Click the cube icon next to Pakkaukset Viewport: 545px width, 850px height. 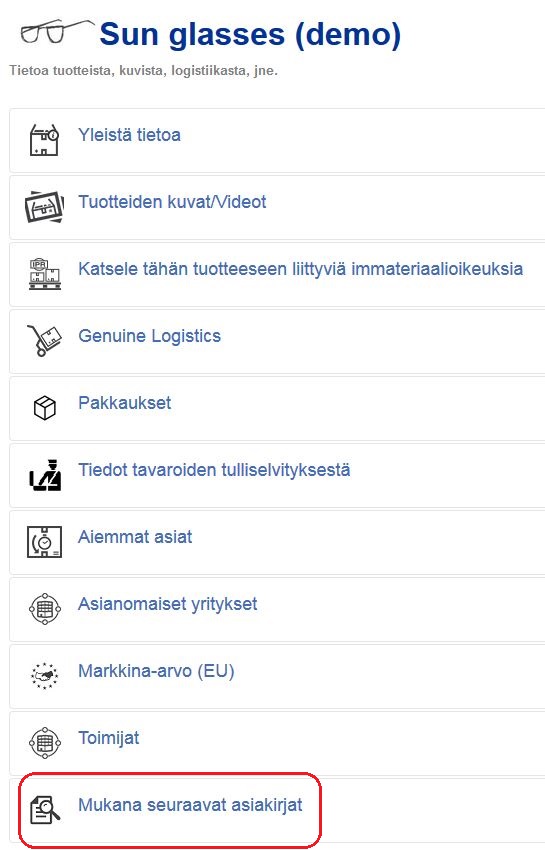(x=44, y=408)
